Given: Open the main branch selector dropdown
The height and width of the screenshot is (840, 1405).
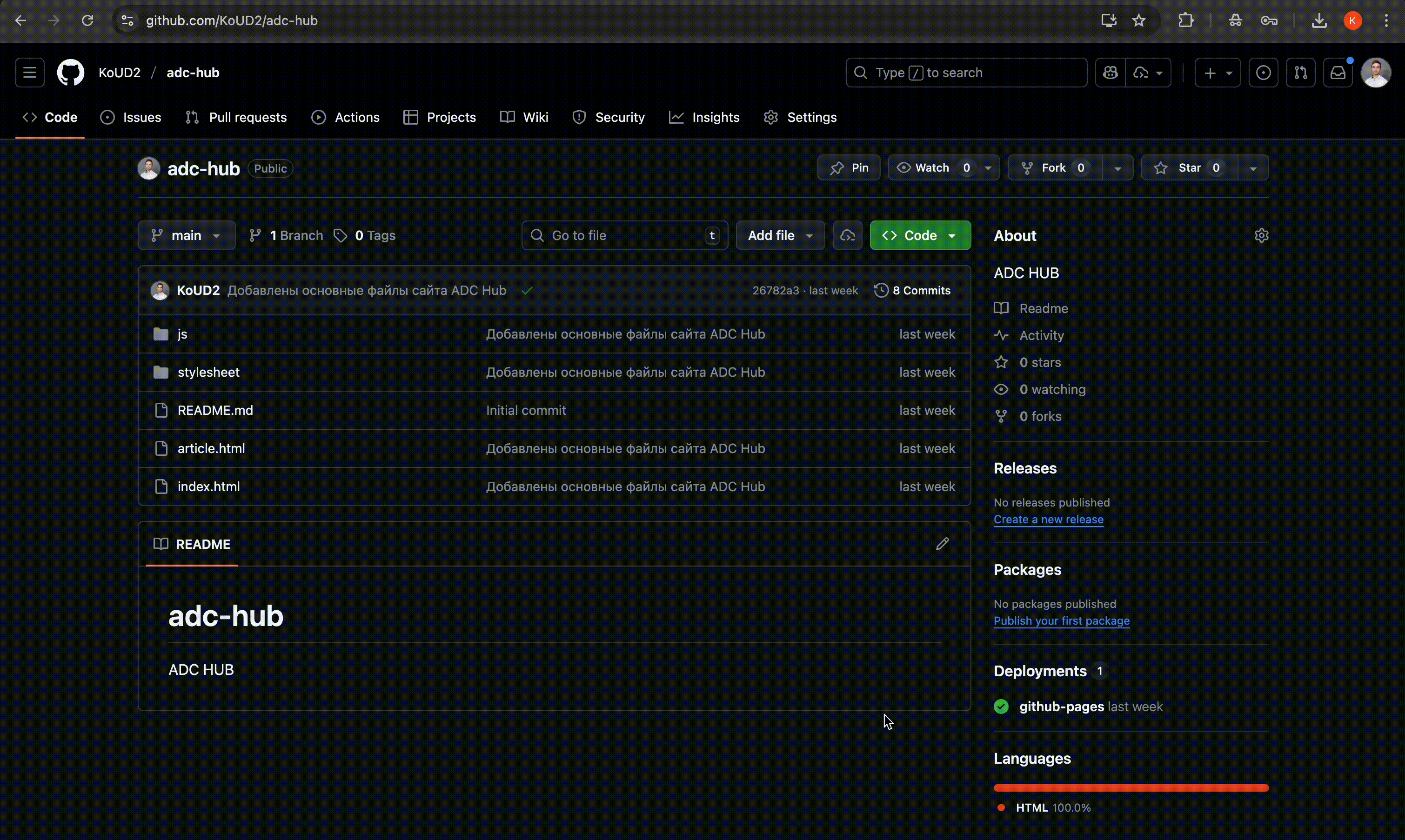Looking at the screenshot, I should 186,235.
